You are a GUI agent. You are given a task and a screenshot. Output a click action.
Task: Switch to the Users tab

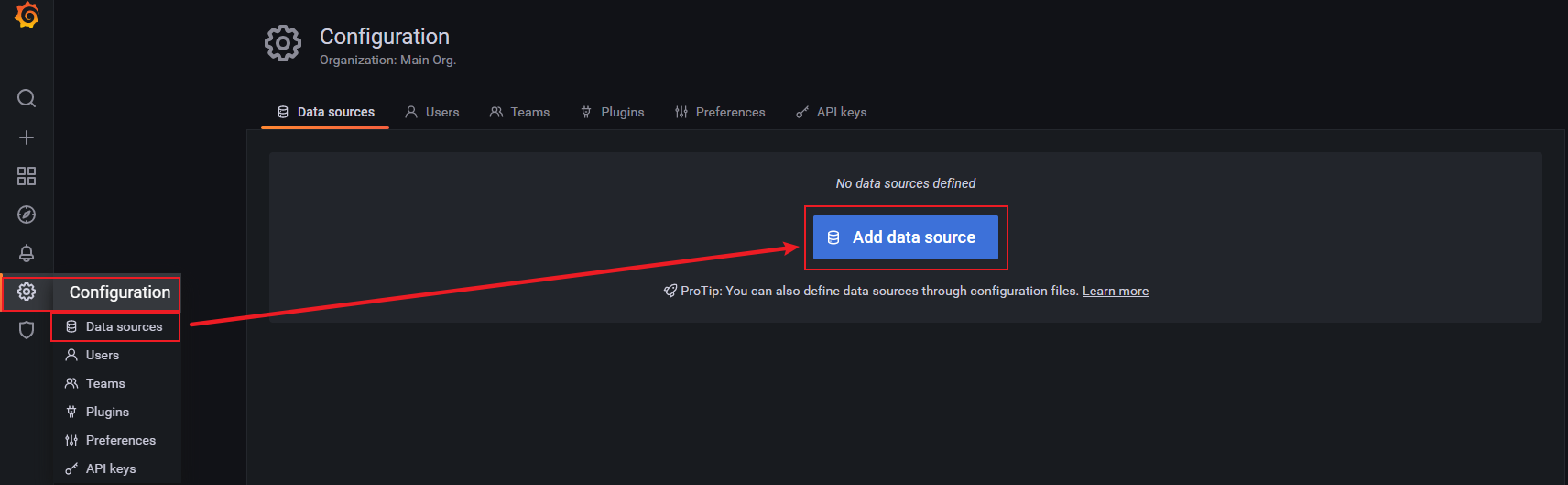tap(432, 112)
